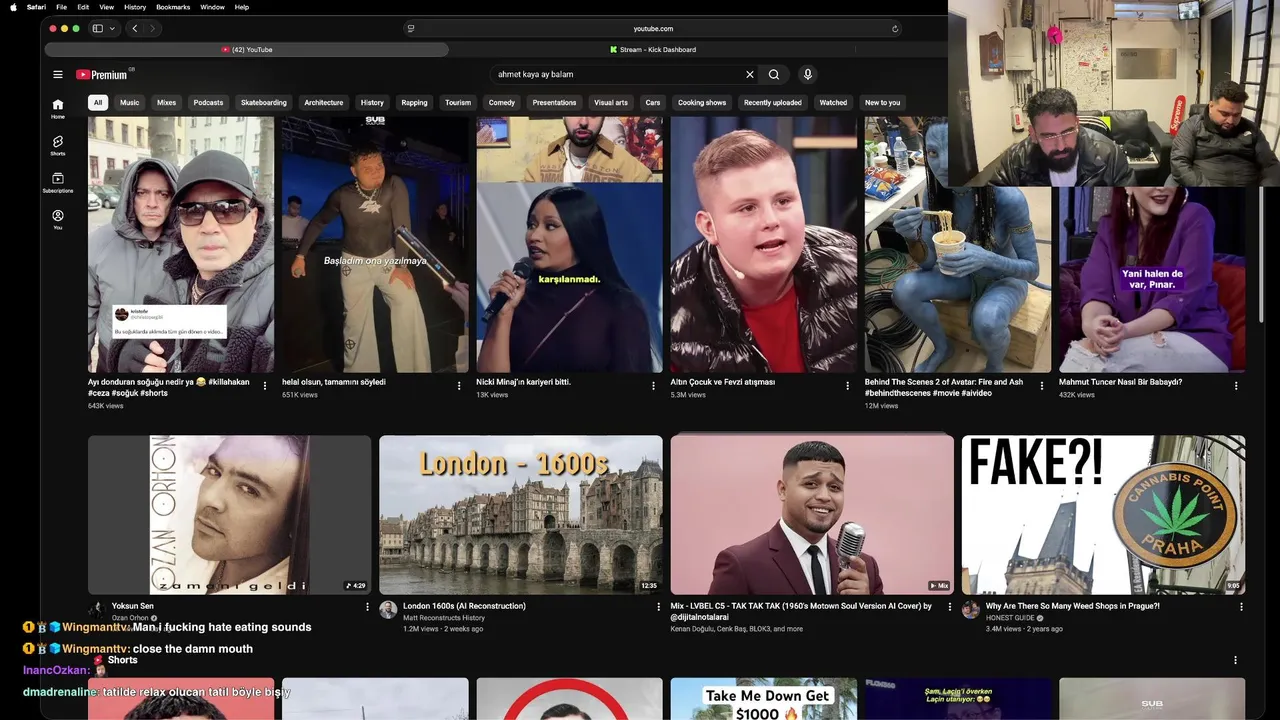Click the youtube.com address bar
Viewport: 1280px width, 720px height.
(x=653, y=29)
